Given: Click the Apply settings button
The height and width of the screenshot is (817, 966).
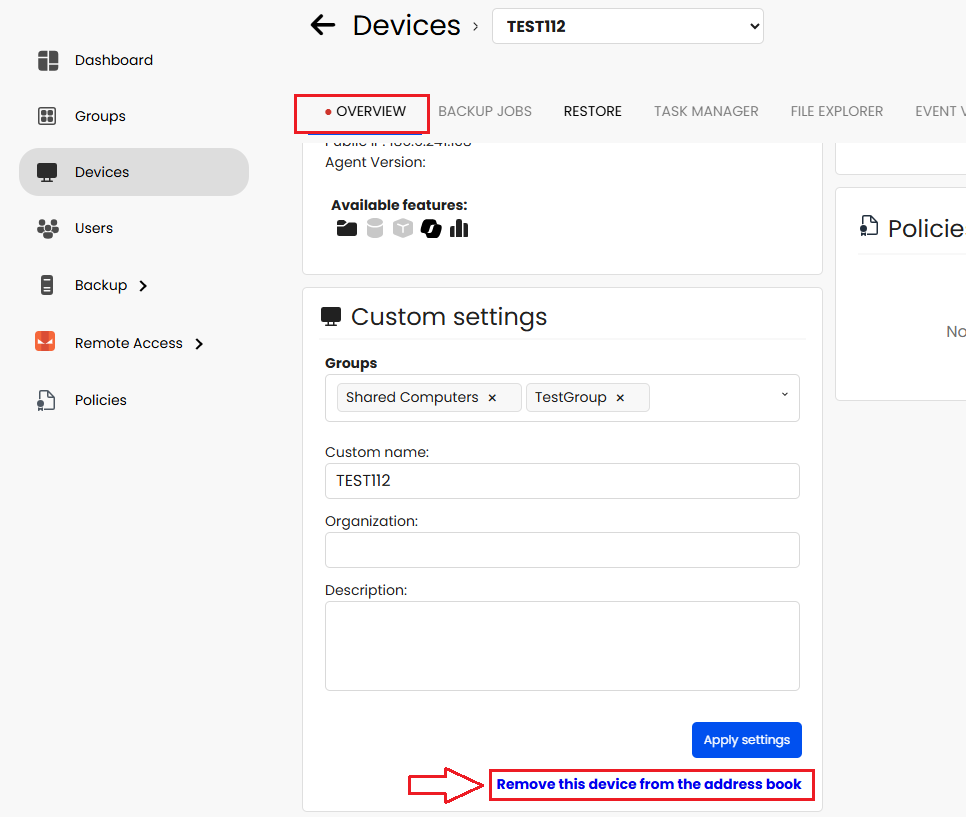Looking at the screenshot, I should click(746, 740).
